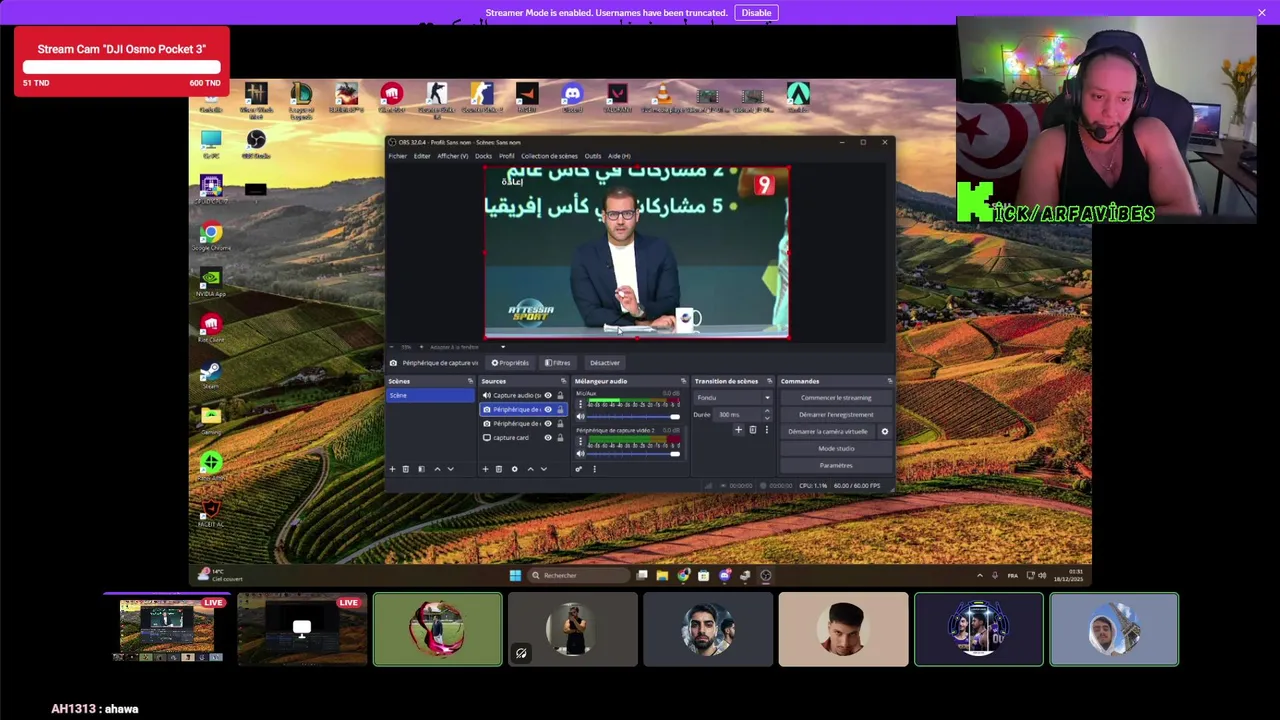This screenshot has width=1280, height=720.
Task: Move source up in Sources toolbar
Action: (x=530, y=469)
